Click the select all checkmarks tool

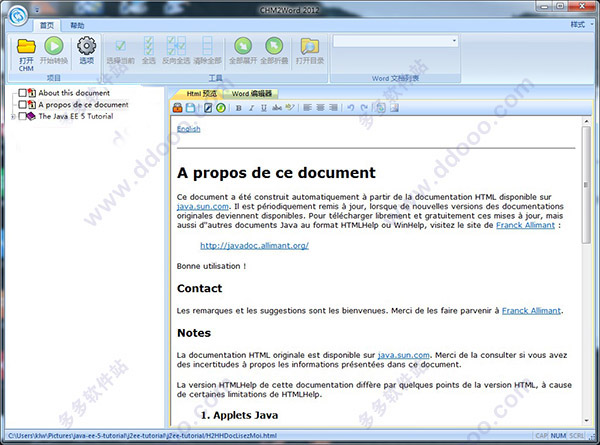(148, 51)
